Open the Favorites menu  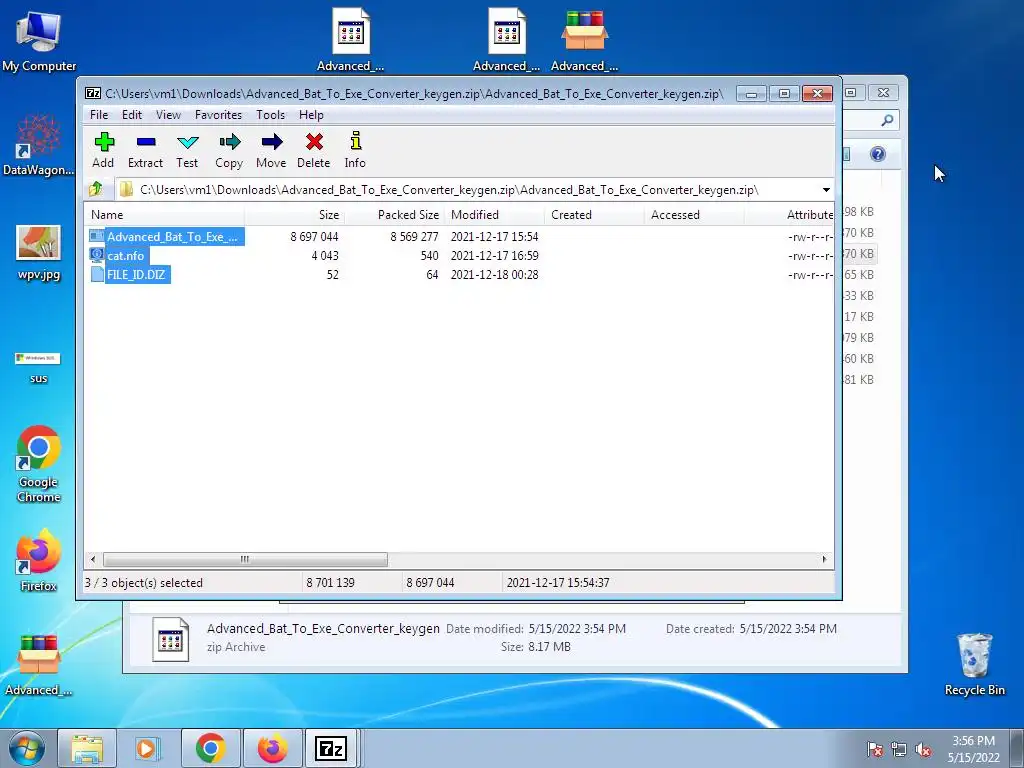pyautogui.click(x=218, y=115)
